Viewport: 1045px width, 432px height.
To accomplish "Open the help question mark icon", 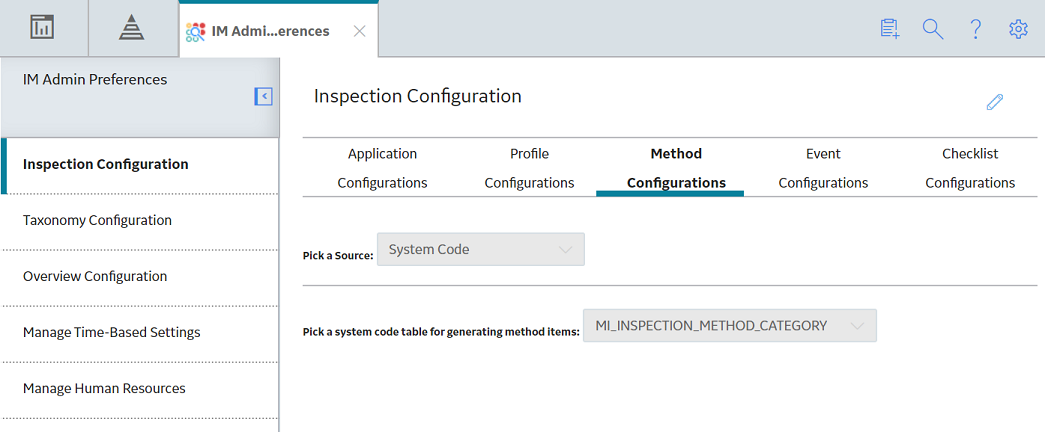I will point(975,29).
